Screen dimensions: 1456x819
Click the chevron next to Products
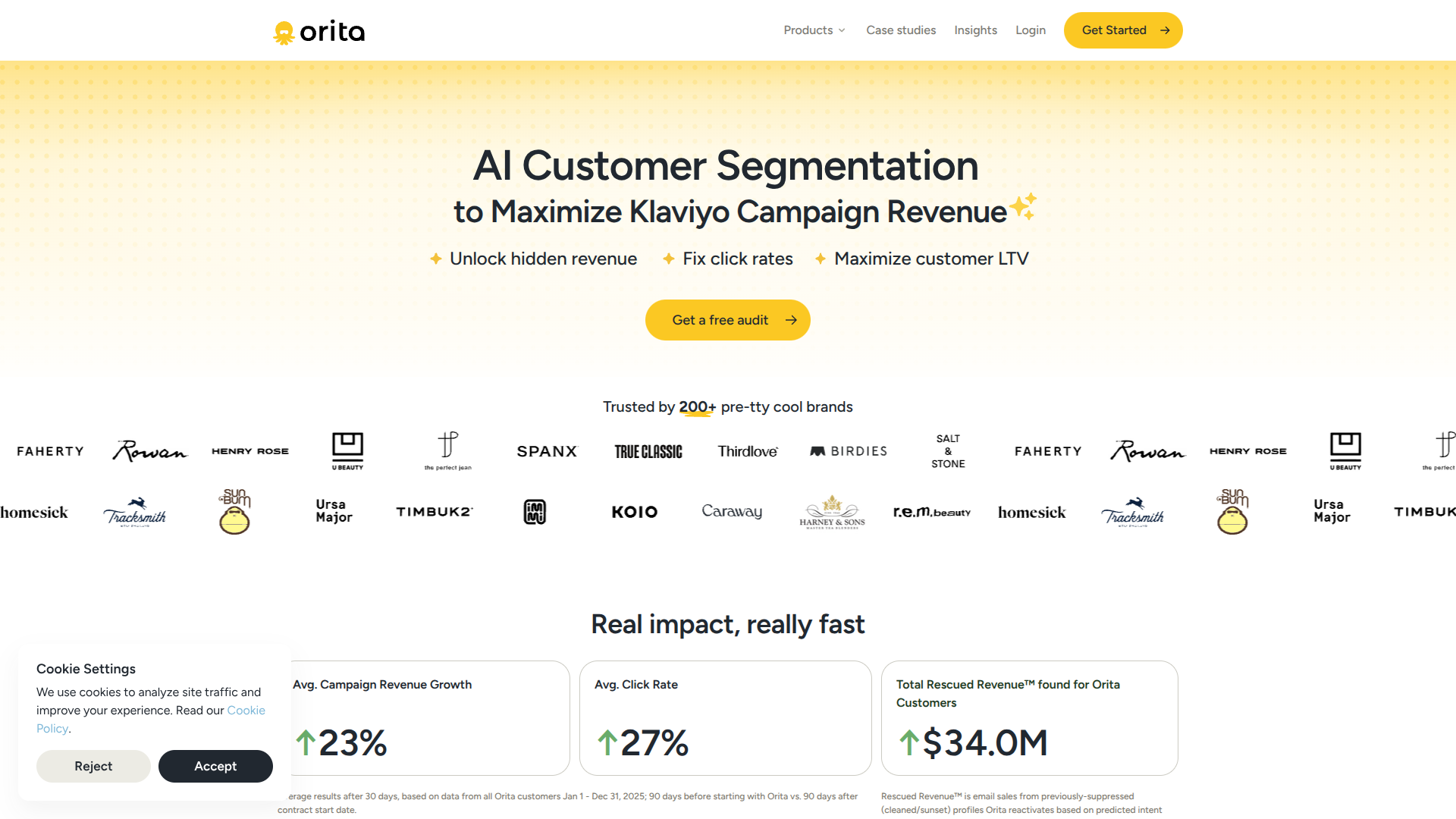[x=842, y=31]
